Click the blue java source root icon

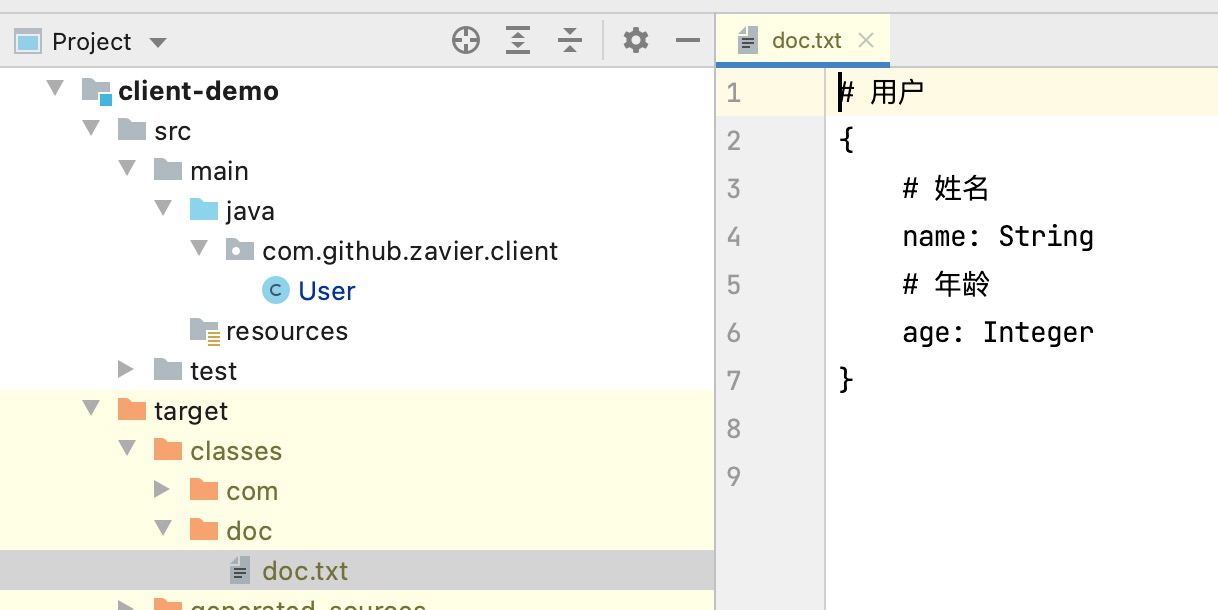click(204, 210)
